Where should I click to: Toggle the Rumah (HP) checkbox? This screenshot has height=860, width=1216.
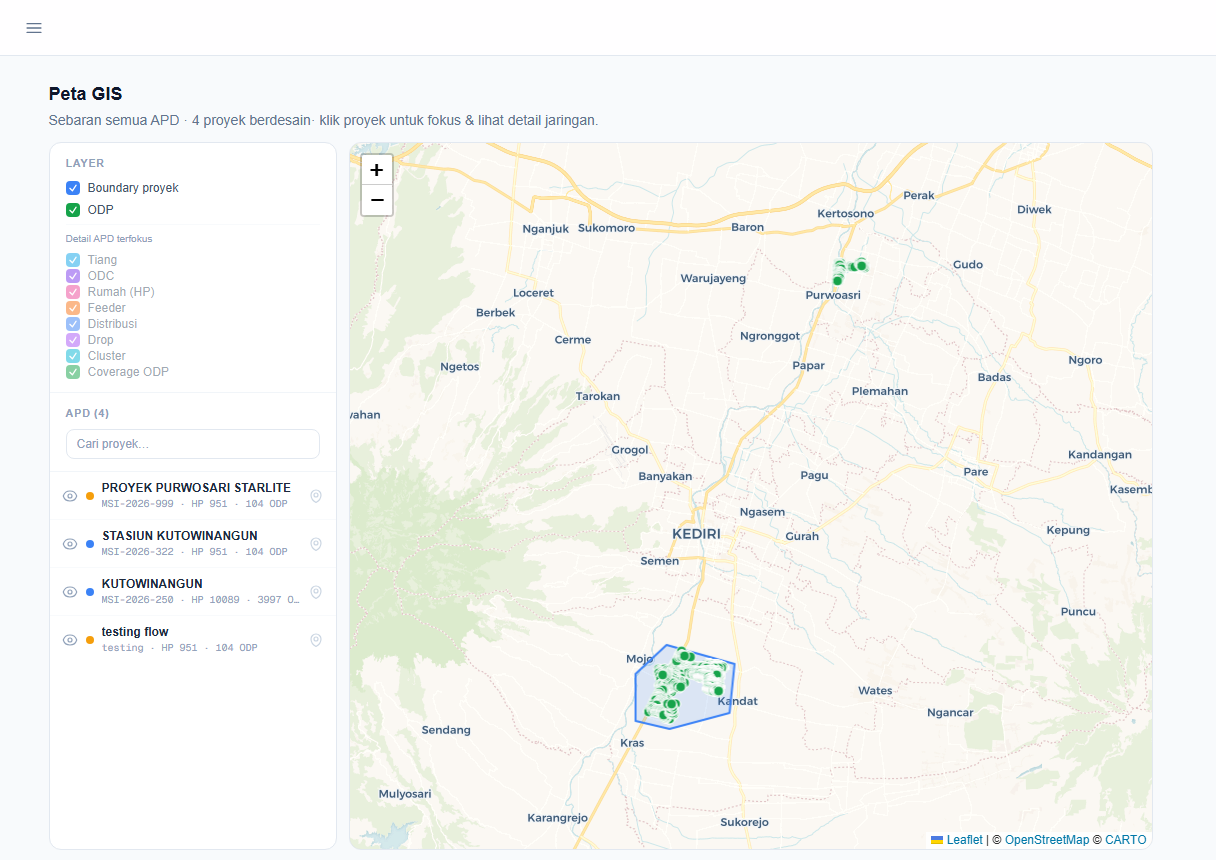click(73, 292)
